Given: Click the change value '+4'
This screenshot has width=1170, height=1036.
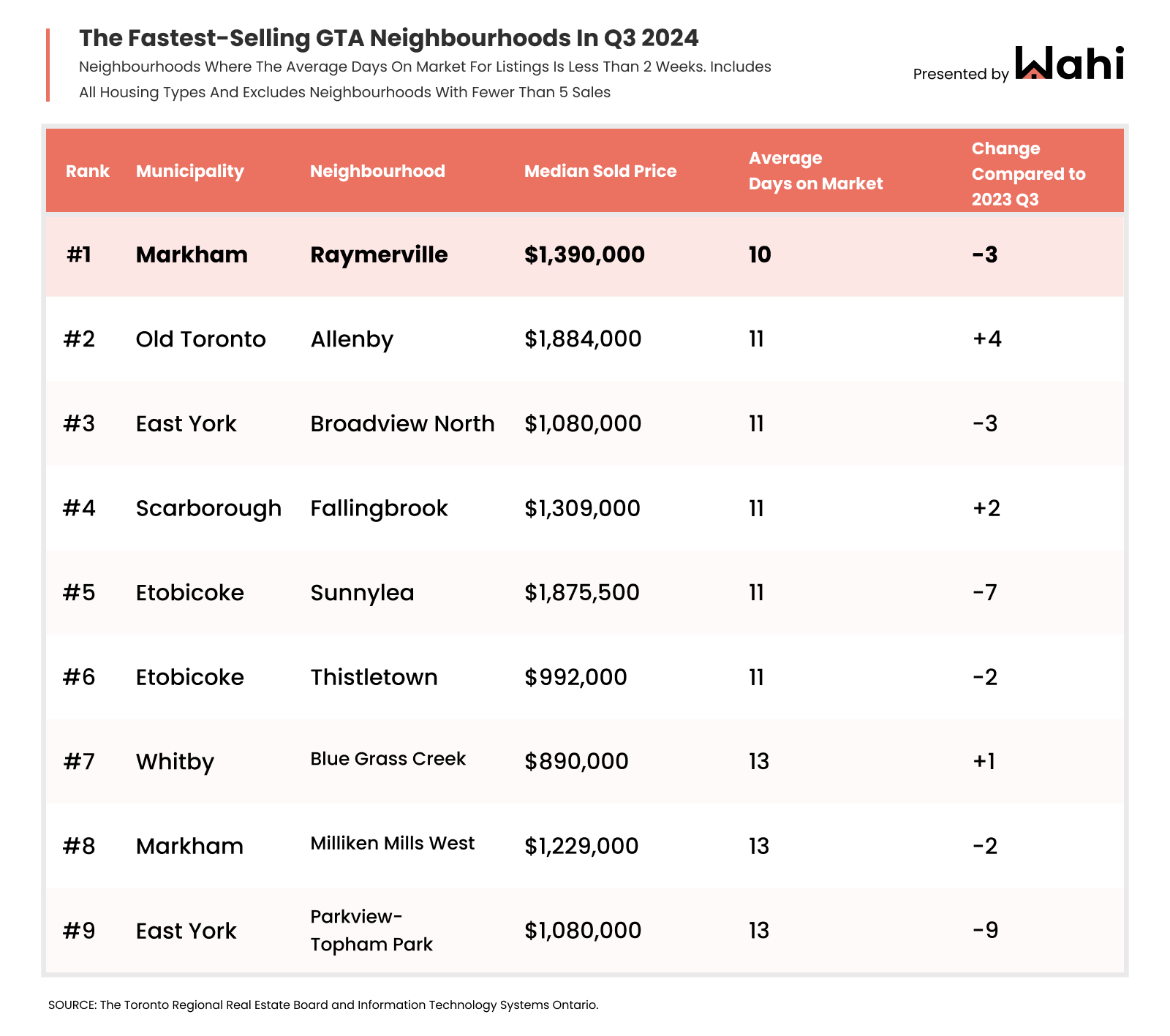Looking at the screenshot, I should pos(987,339).
